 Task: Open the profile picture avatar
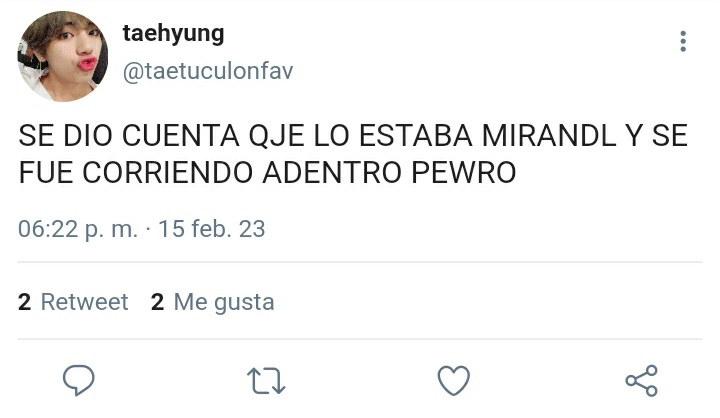pyautogui.click(x=62, y=56)
